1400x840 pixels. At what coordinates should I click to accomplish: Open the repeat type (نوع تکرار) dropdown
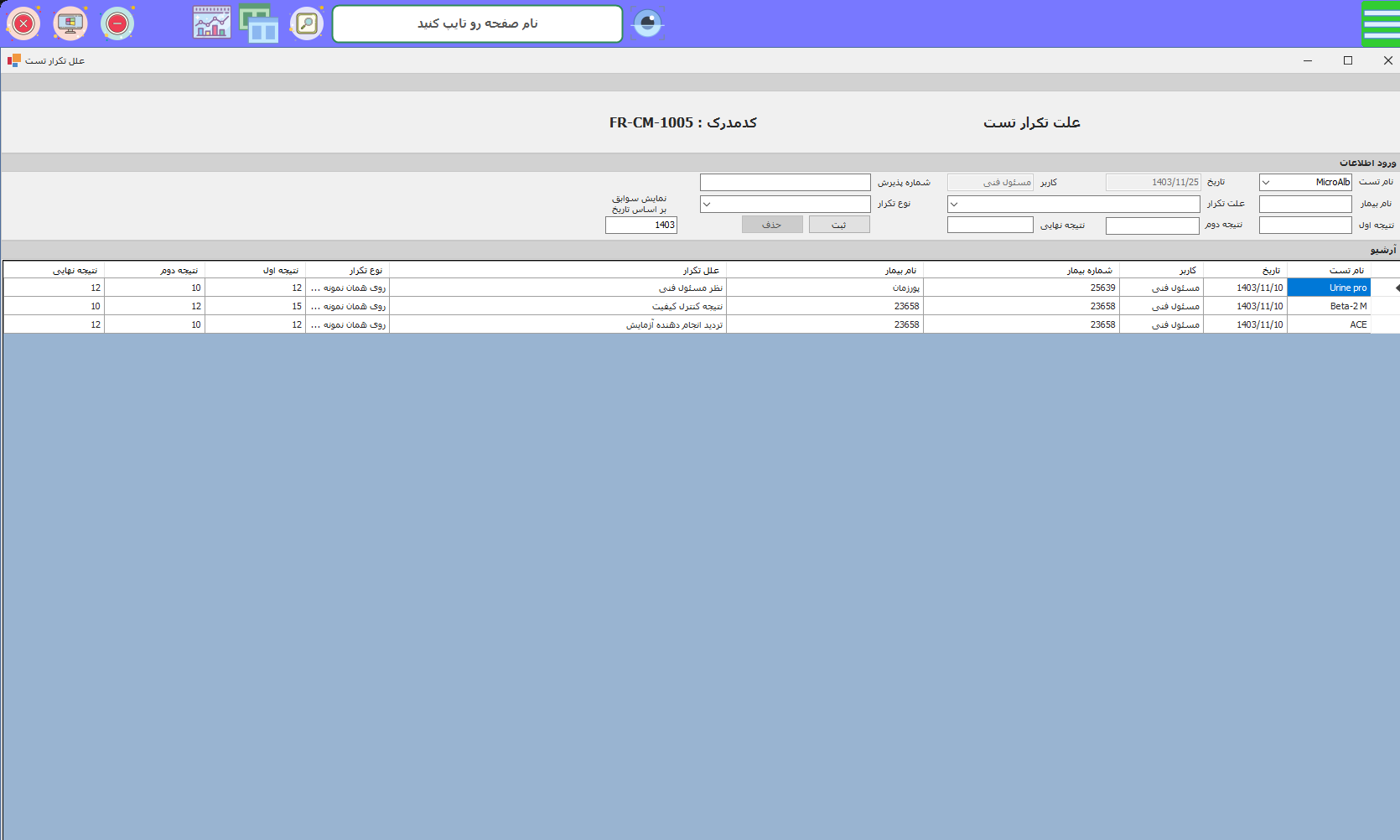[x=707, y=204]
